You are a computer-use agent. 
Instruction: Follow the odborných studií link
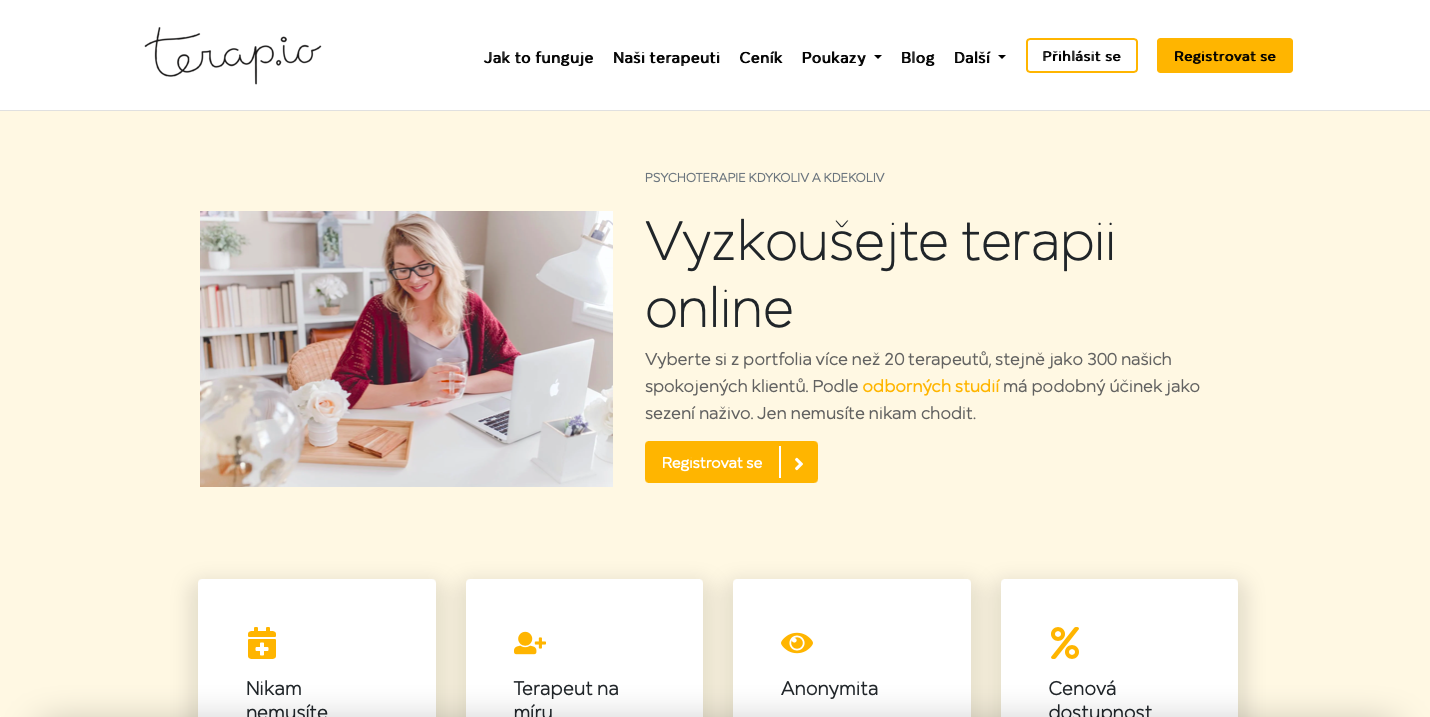[x=930, y=386]
